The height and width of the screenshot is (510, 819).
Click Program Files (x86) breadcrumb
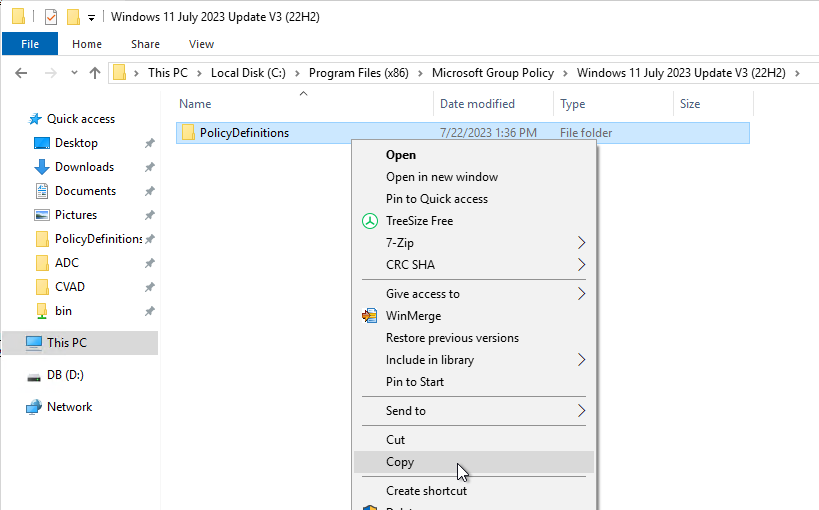(359, 73)
